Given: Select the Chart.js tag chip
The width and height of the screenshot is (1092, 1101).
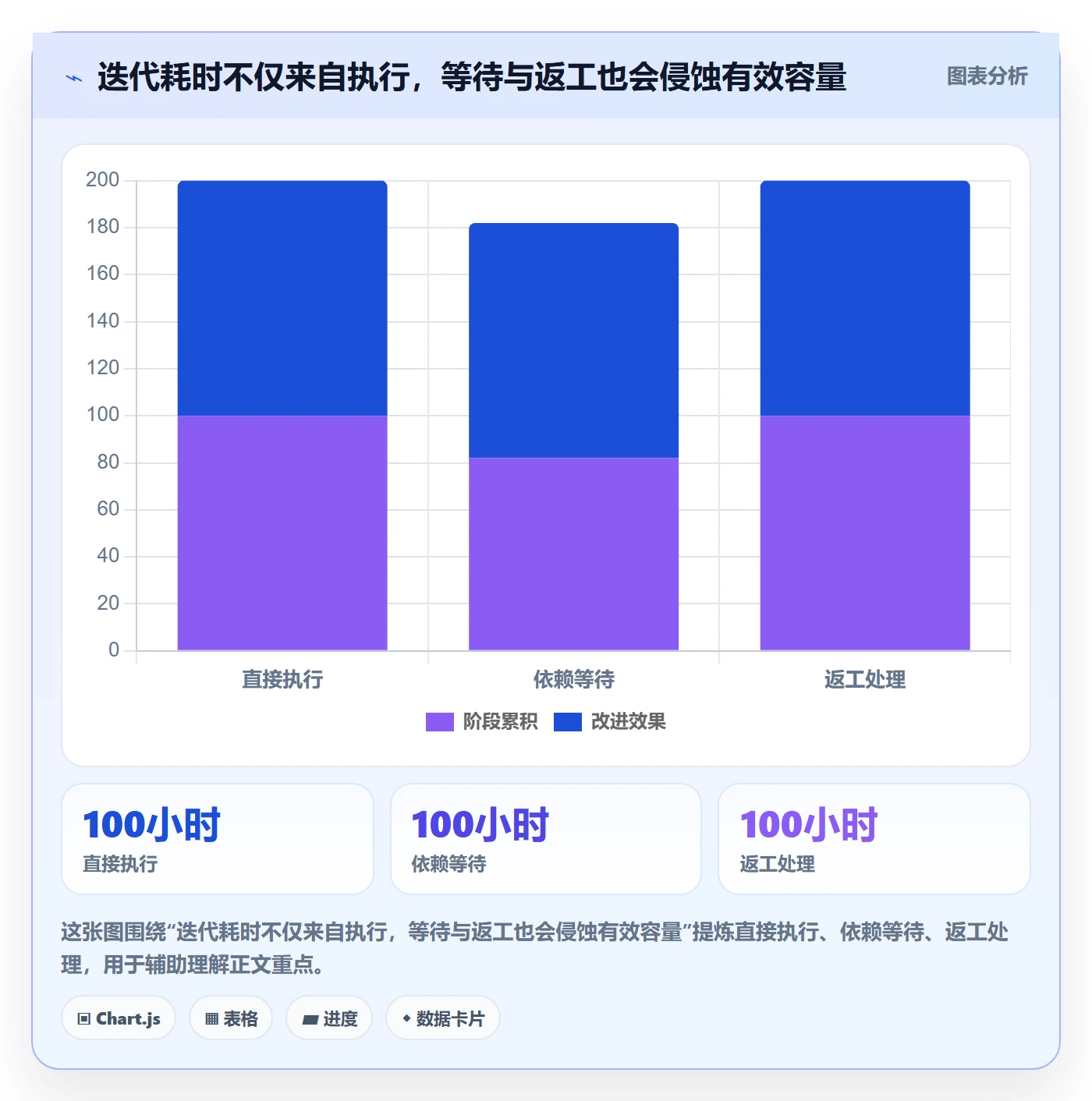Looking at the screenshot, I should 119,1018.
